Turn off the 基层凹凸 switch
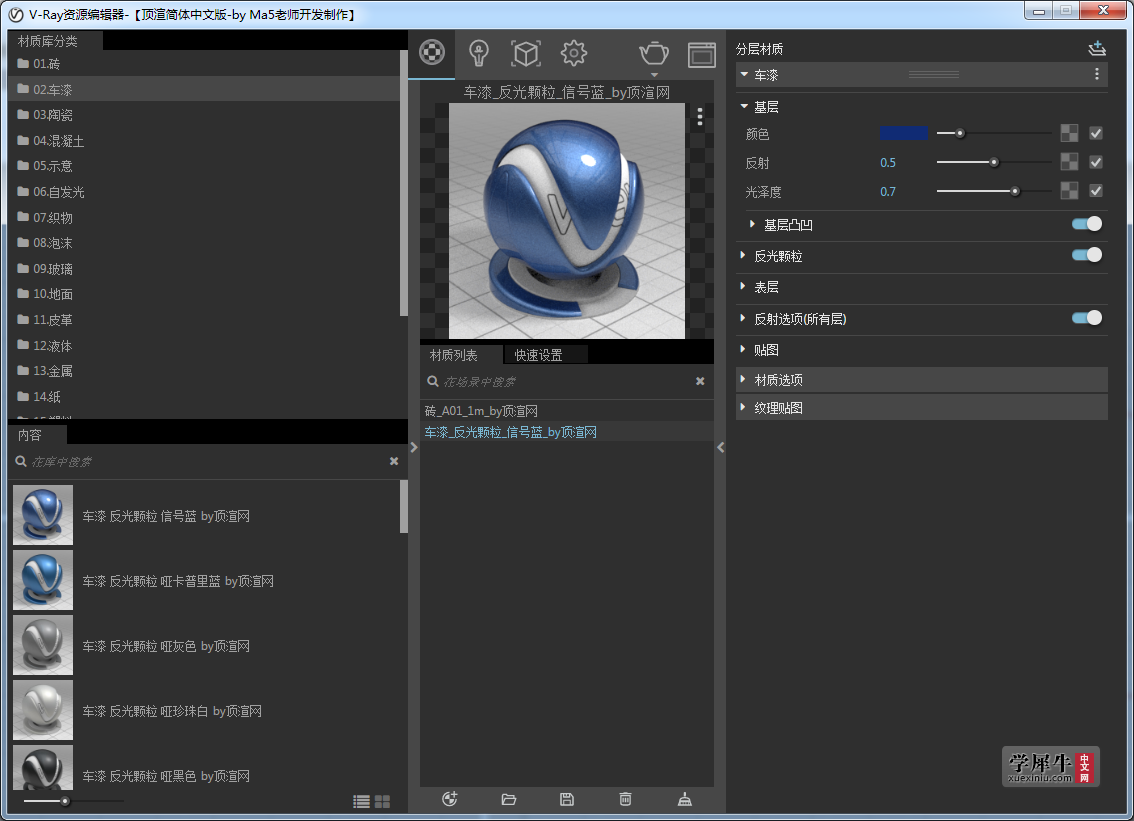This screenshot has height=821, width=1134. [1087, 224]
